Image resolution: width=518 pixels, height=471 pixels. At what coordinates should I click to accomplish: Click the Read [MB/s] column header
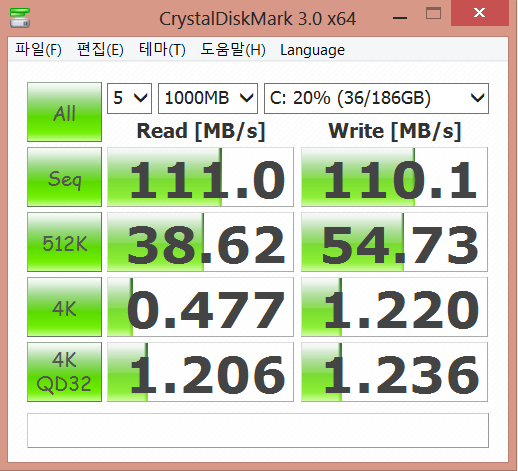pyautogui.click(x=201, y=131)
